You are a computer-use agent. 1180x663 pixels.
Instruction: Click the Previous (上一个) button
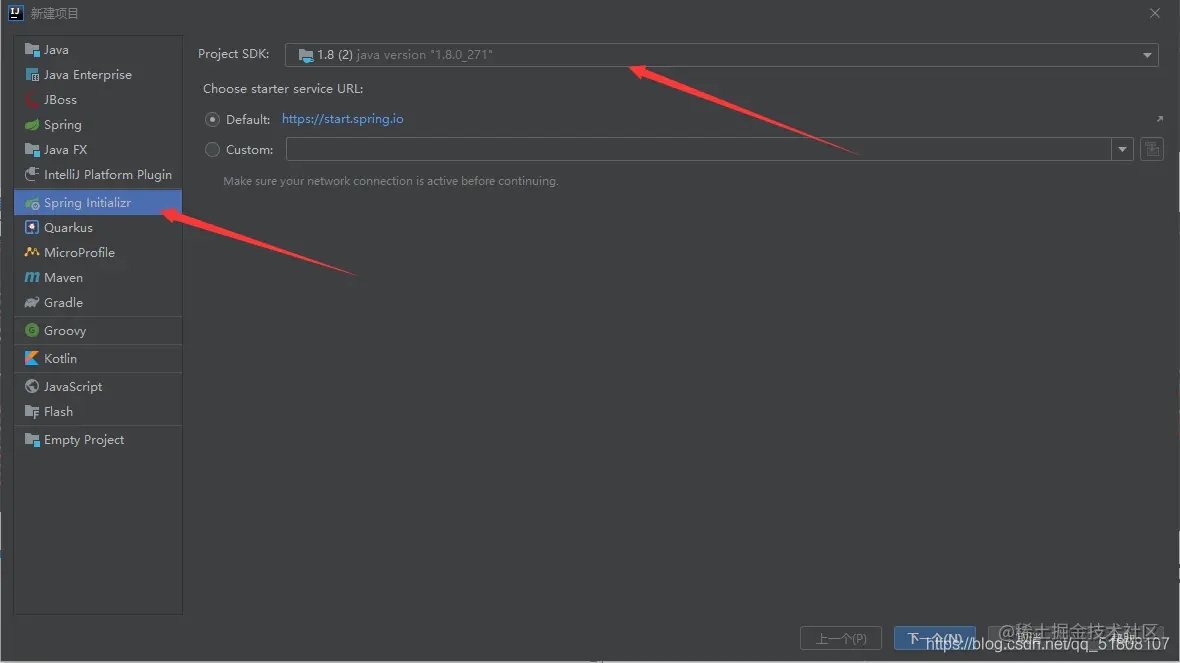(x=841, y=638)
